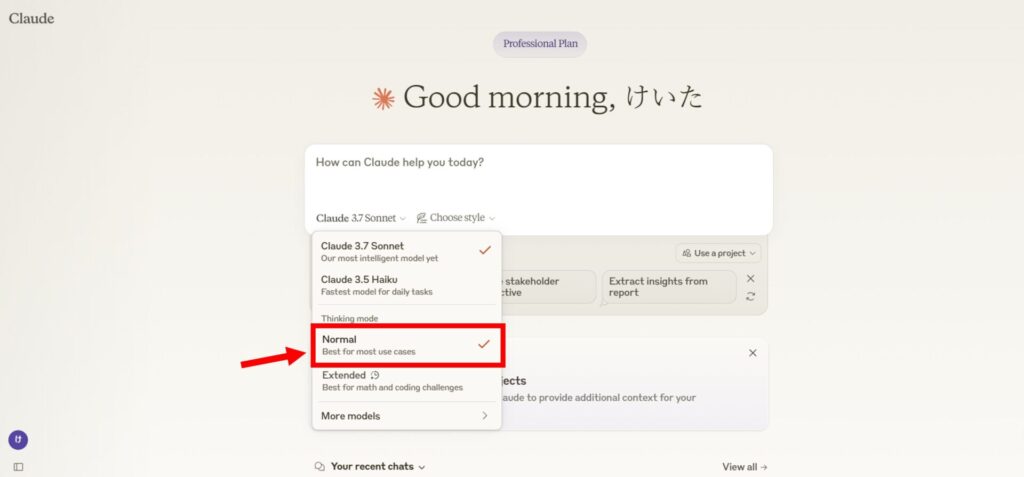This screenshot has height=477, width=1024.
Task: Choose Extended thinking mode
Action: point(407,381)
